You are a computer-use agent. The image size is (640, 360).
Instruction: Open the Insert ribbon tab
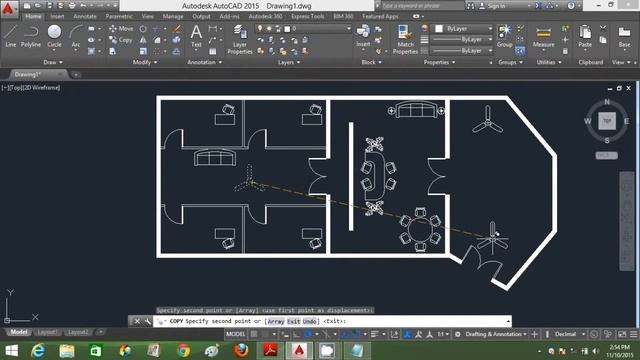tap(57, 16)
